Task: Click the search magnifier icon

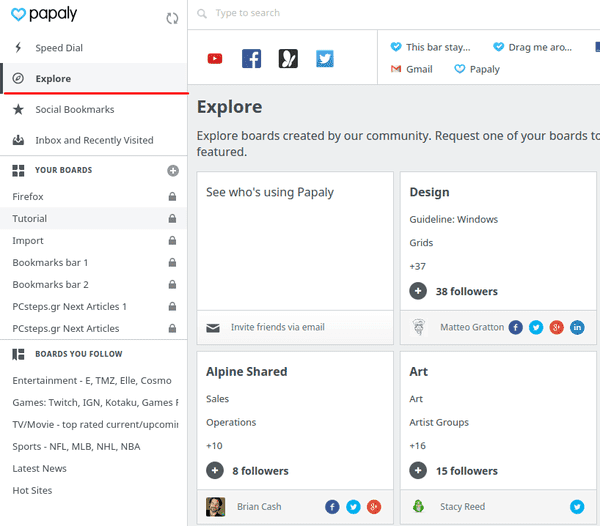Action: point(202,14)
